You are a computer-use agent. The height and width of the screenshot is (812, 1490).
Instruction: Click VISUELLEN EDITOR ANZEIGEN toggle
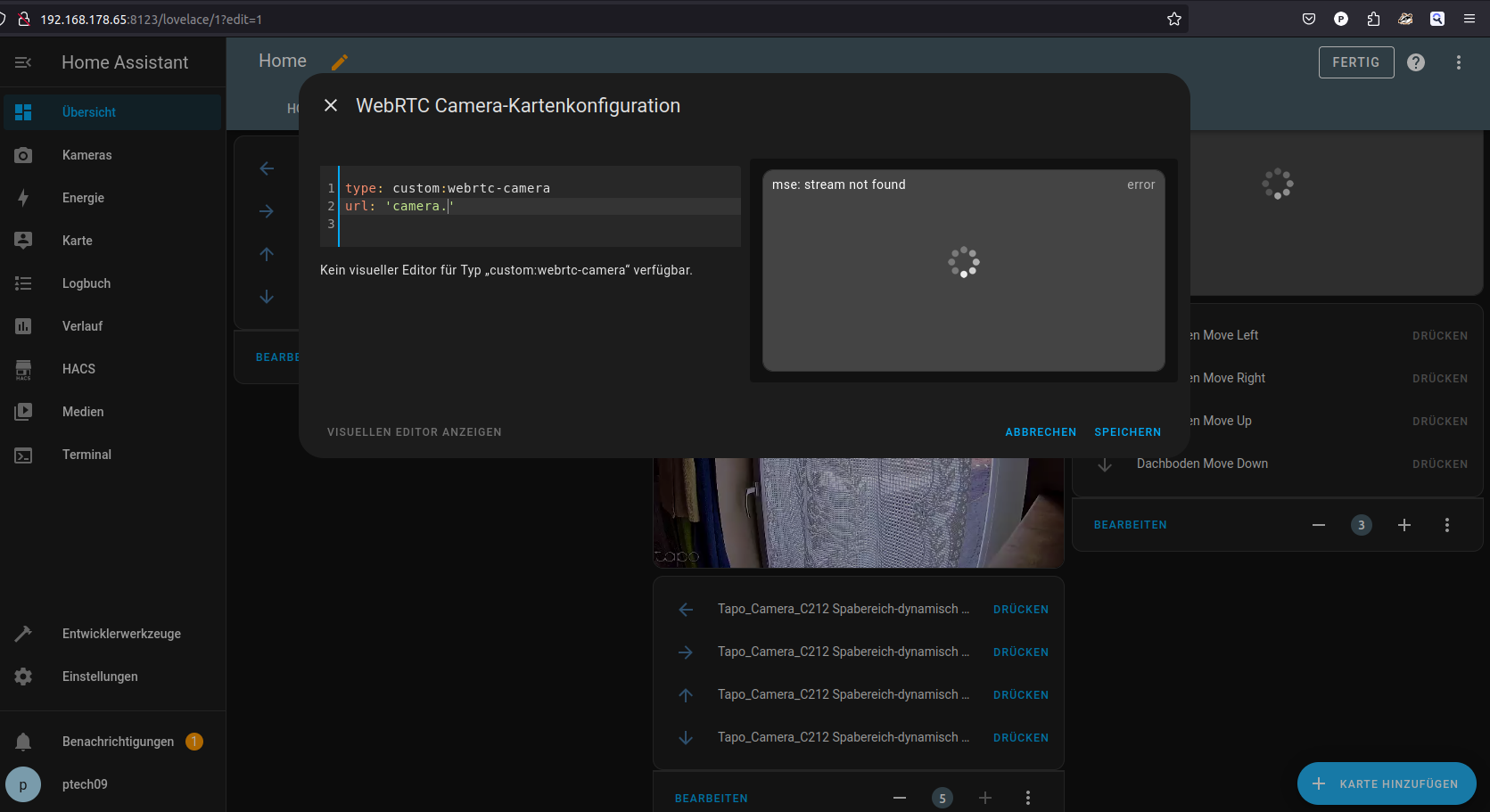(415, 432)
